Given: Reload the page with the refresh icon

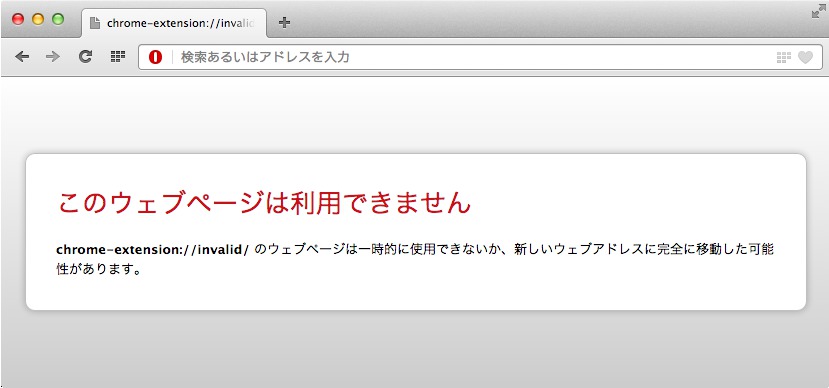Looking at the screenshot, I should tap(85, 57).
